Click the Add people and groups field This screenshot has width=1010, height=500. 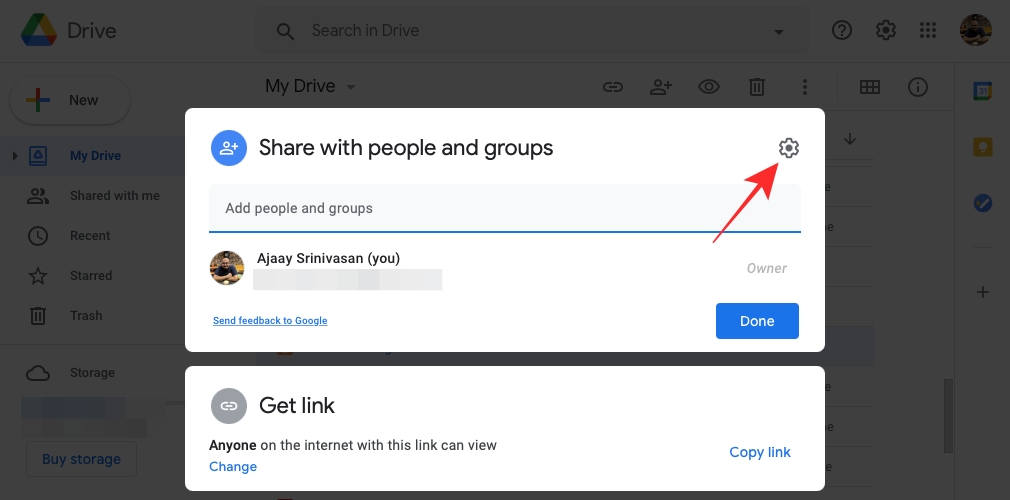[504, 209]
